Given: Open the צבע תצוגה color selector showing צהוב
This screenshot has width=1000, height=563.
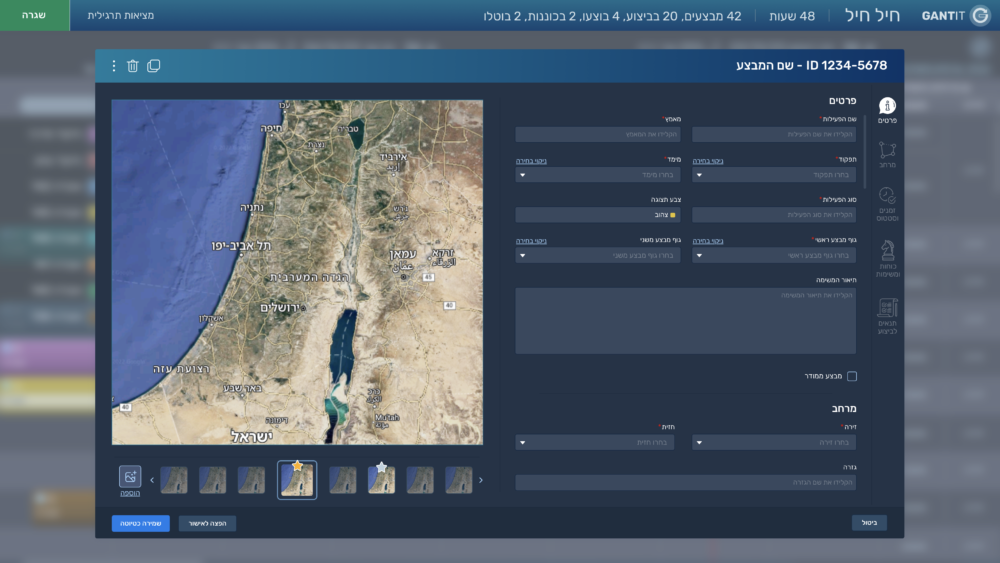Looking at the screenshot, I should coord(598,215).
